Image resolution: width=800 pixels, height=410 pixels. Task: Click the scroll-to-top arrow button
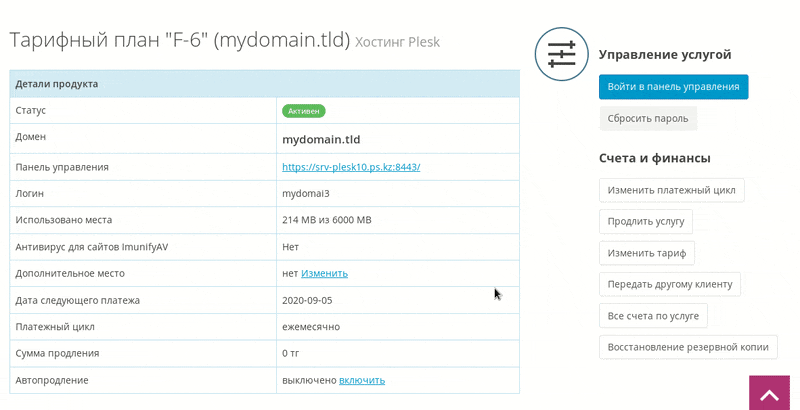[x=769, y=393]
